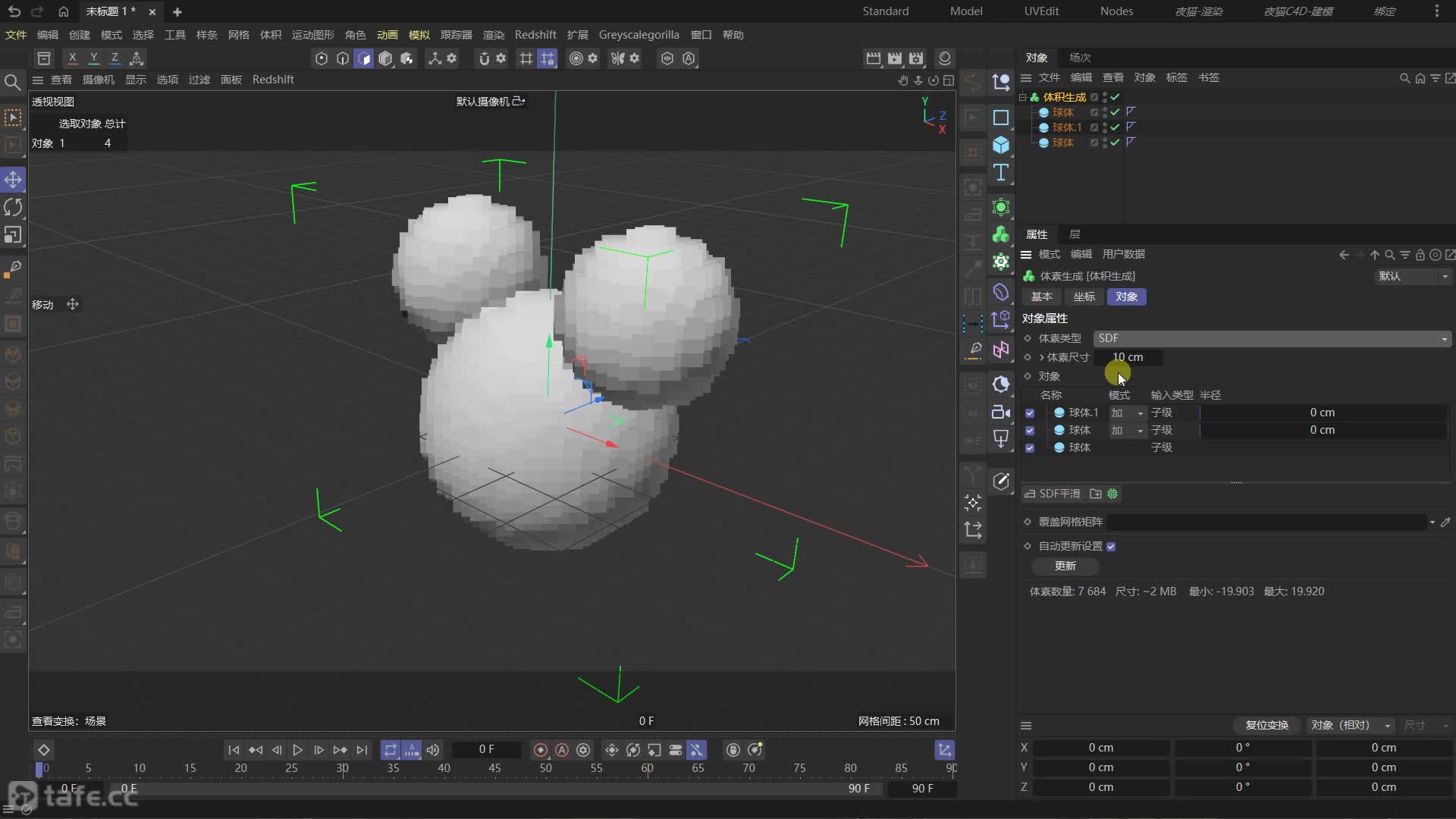The height and width of the screenshot is (819, 1456).
Task: Click the 复位变换 button
Action: click(x=1266, y=725)
